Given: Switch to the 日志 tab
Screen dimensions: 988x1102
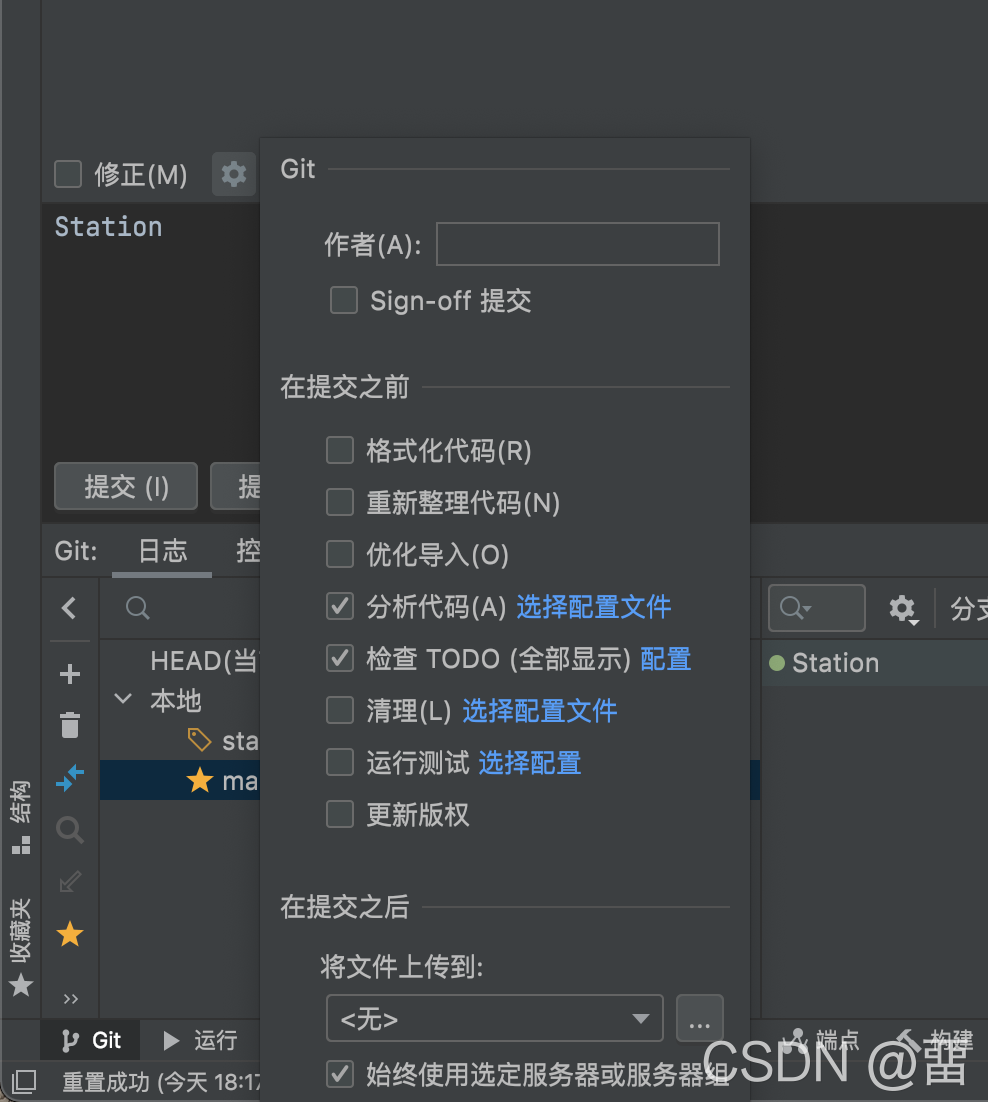Looking at the screenshot, I should tap(161, 551).
